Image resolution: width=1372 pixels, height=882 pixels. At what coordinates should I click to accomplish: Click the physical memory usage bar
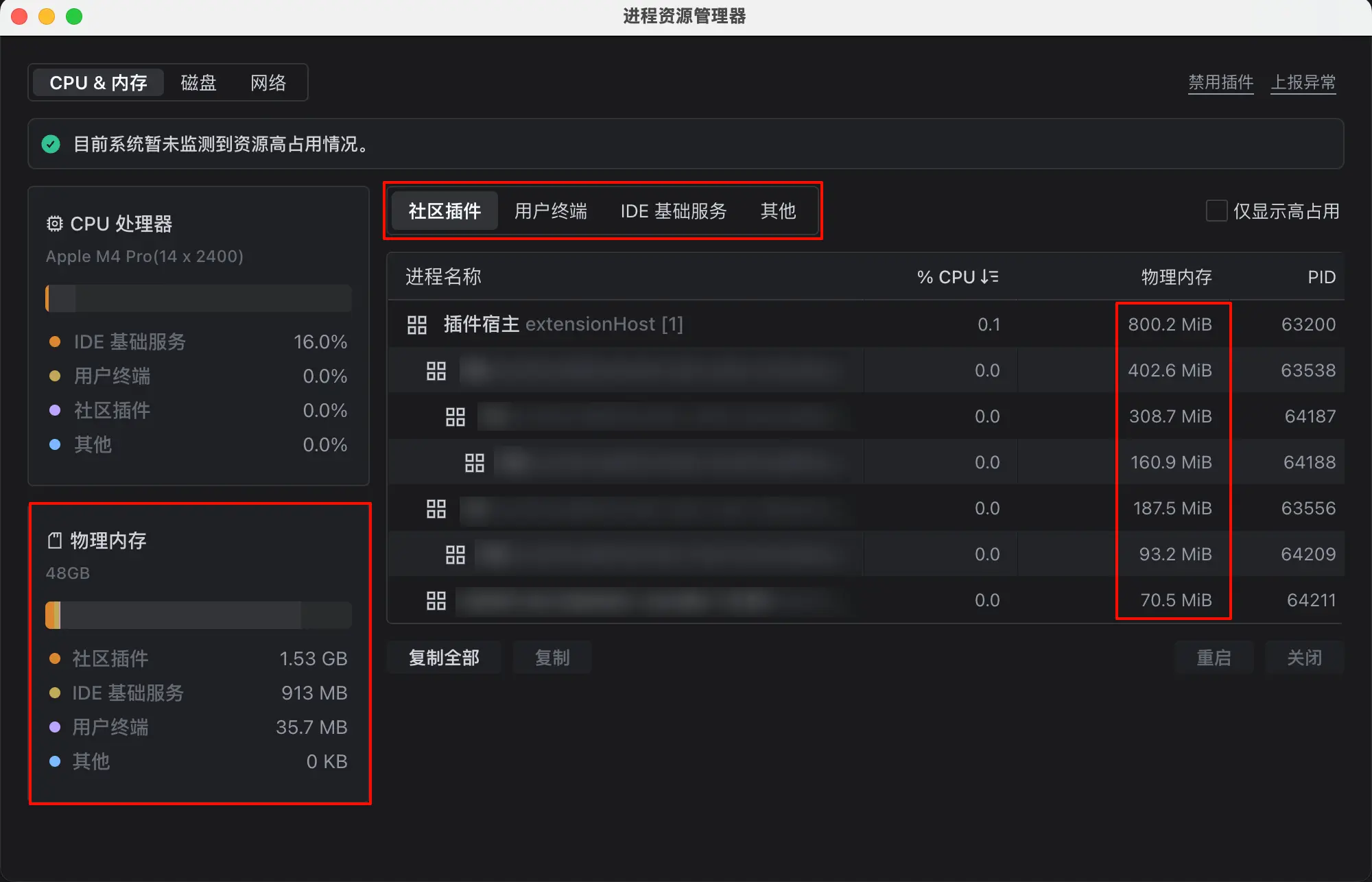pyautogui.click(x=198, y=615)
